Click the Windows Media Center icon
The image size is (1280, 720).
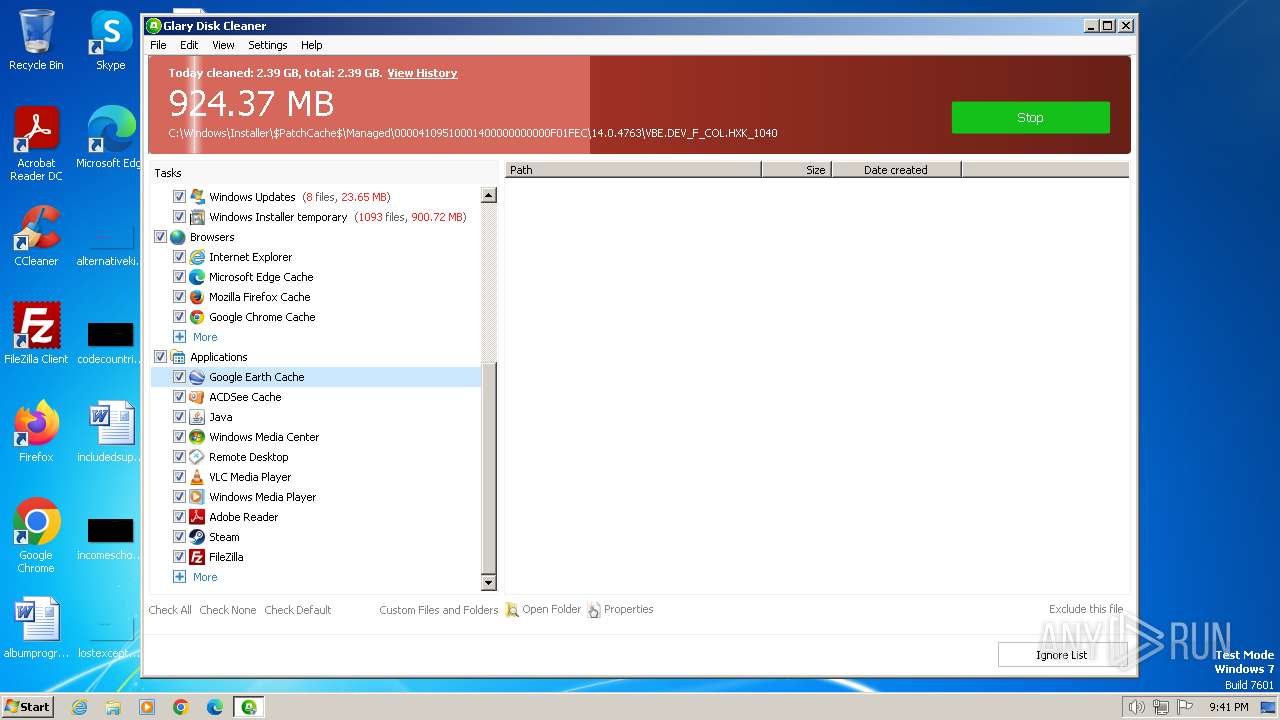coord(197,437)
